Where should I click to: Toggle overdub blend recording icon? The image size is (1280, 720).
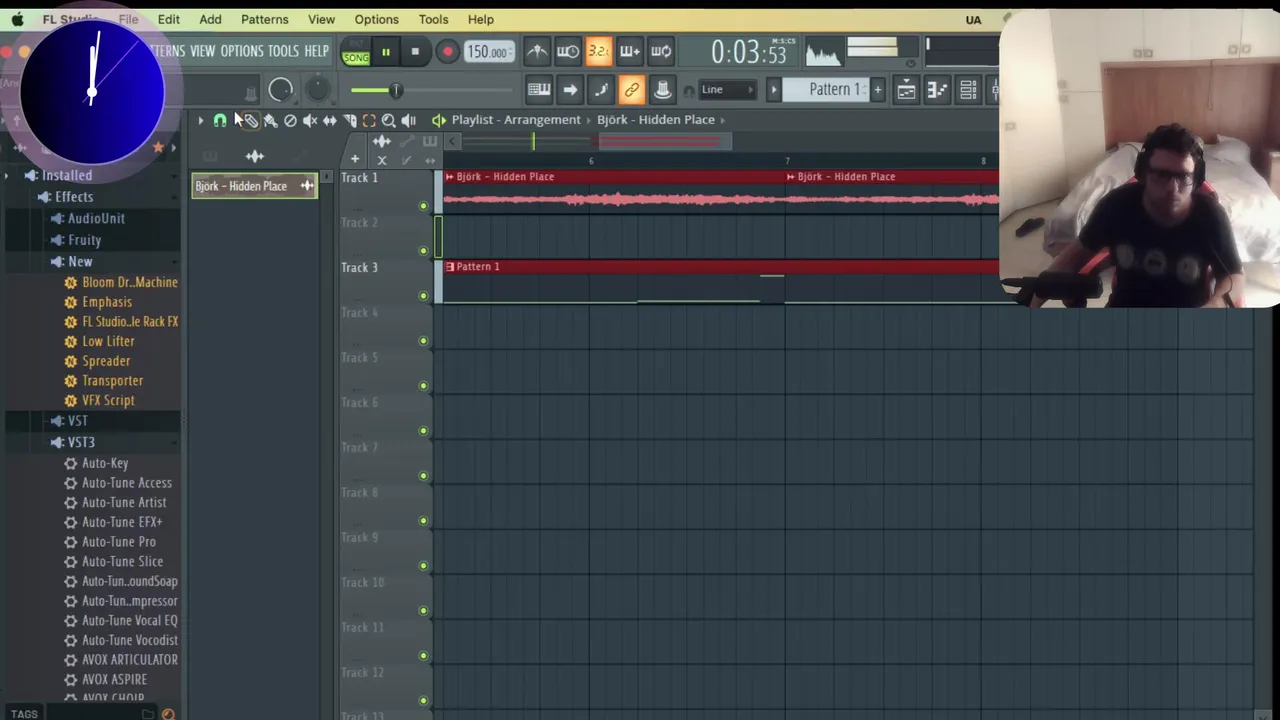[630, 51]
